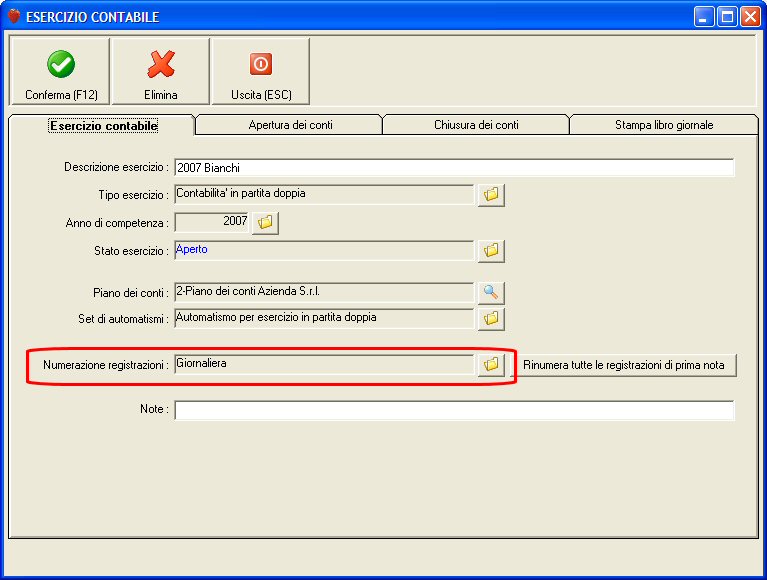Select the Piano dei conti field
The image size is (767, 580).
324,292
